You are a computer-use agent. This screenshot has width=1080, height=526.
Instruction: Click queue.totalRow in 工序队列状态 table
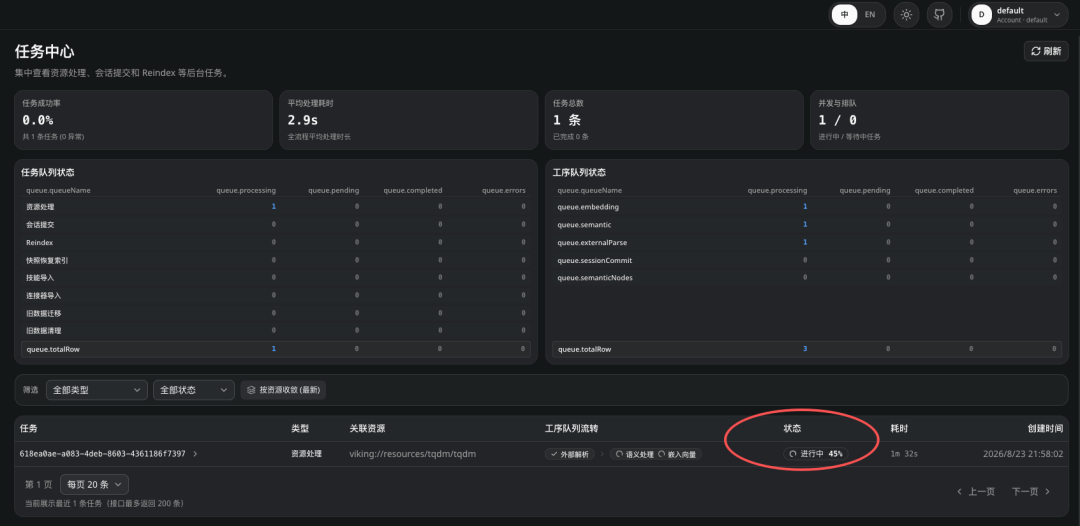point(807,349)
